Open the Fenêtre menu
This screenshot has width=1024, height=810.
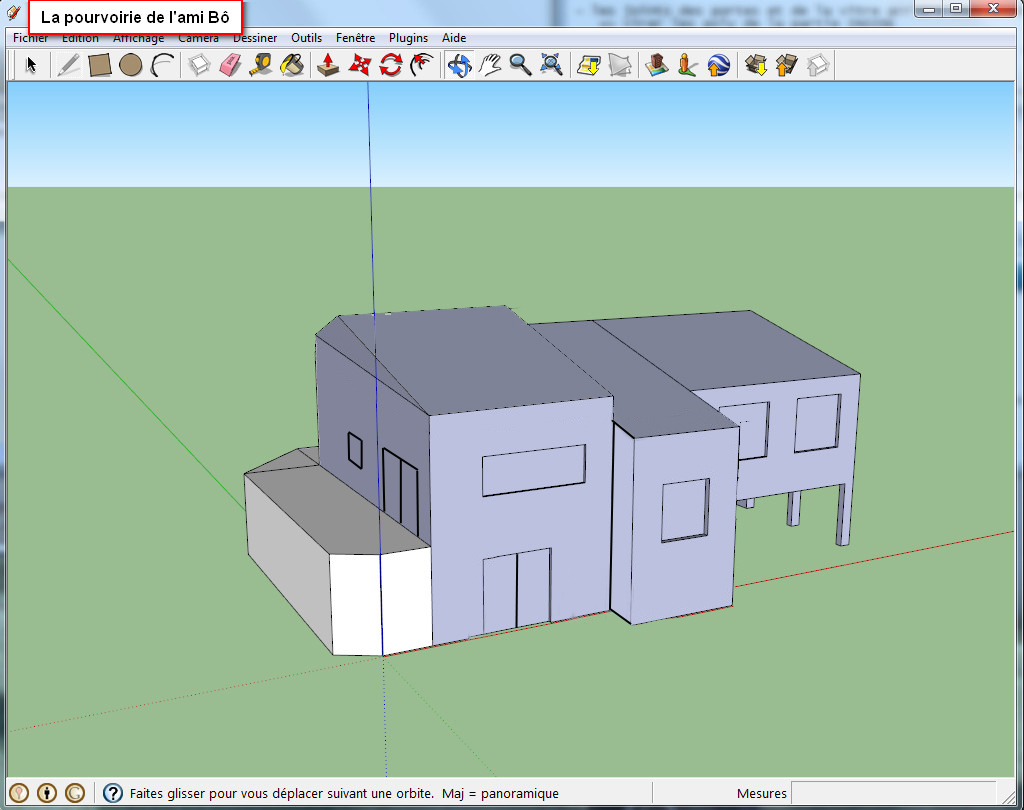tap(355, 38)
